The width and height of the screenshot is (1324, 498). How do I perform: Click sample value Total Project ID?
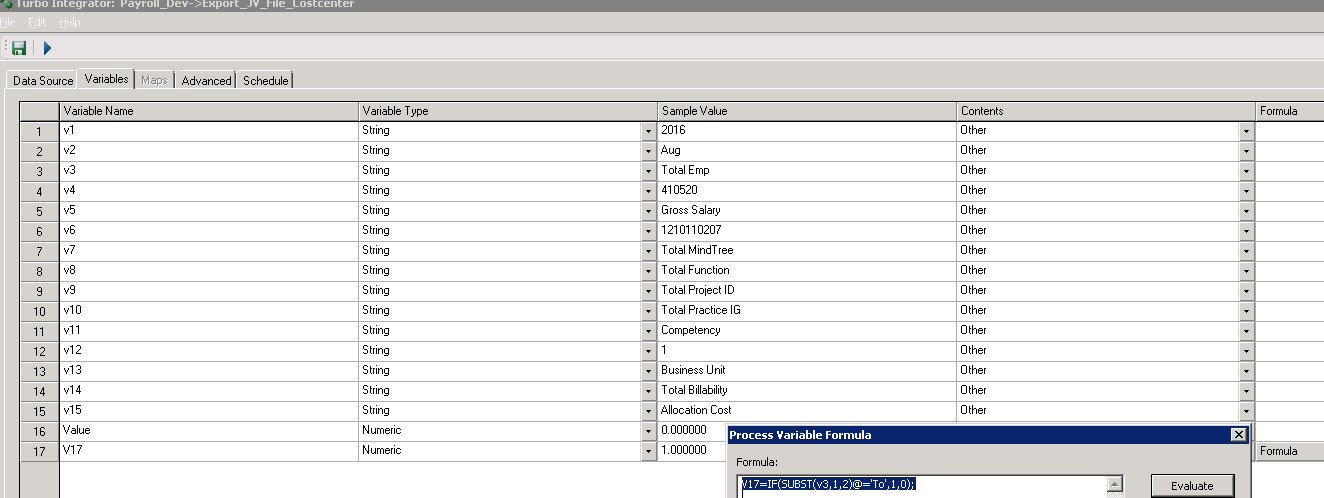[x=807, y=291]
